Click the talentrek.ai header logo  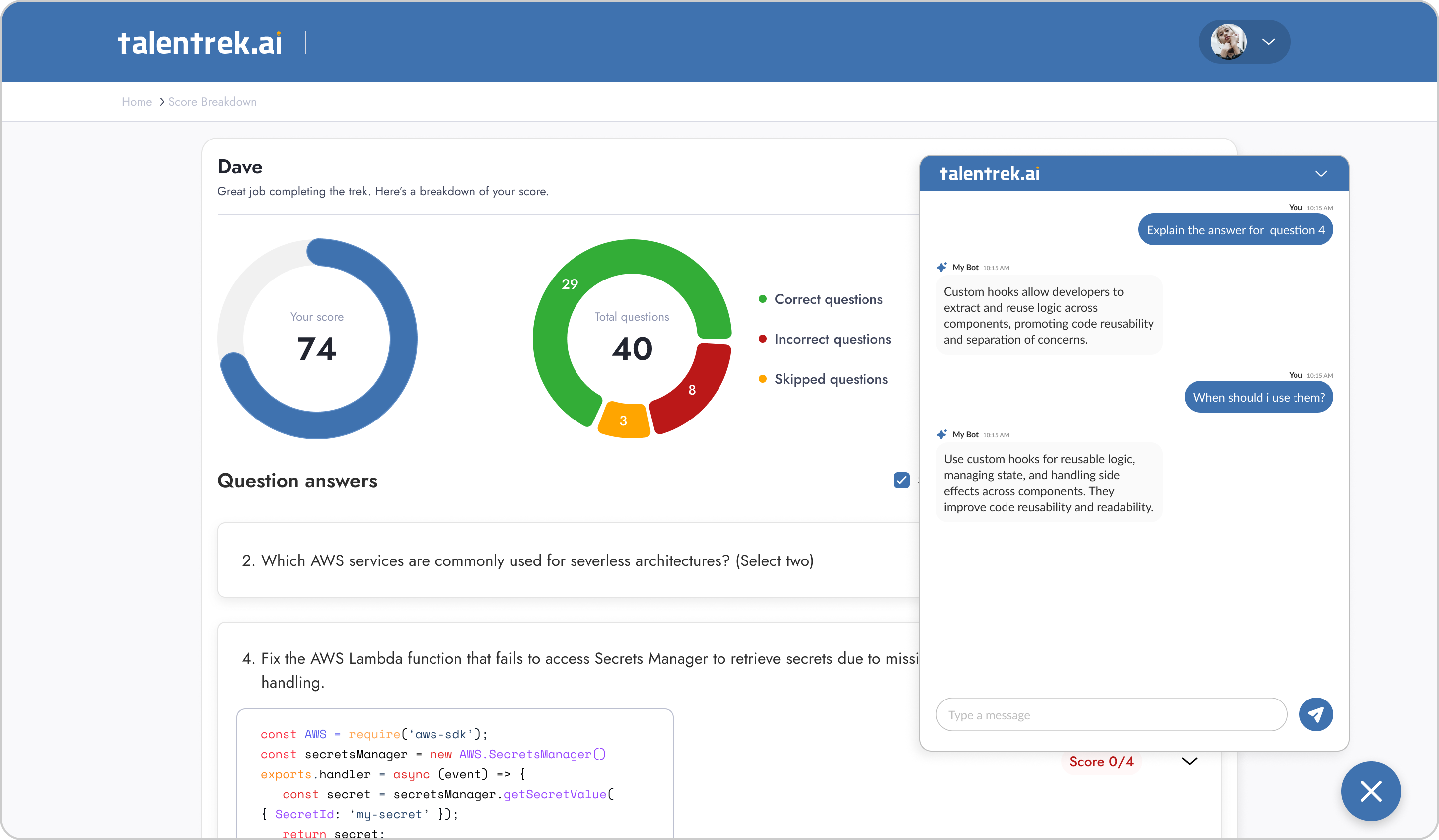click(x=200, y=43)
